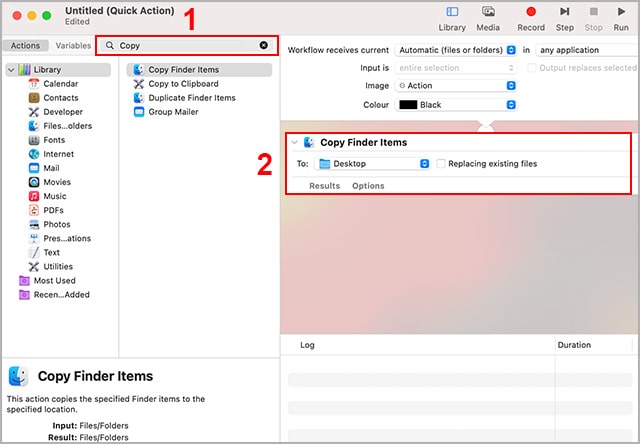The width and height of the screenshot is (640, 444).
Task: Click the Copy search input field
Action: click(185, 45)
